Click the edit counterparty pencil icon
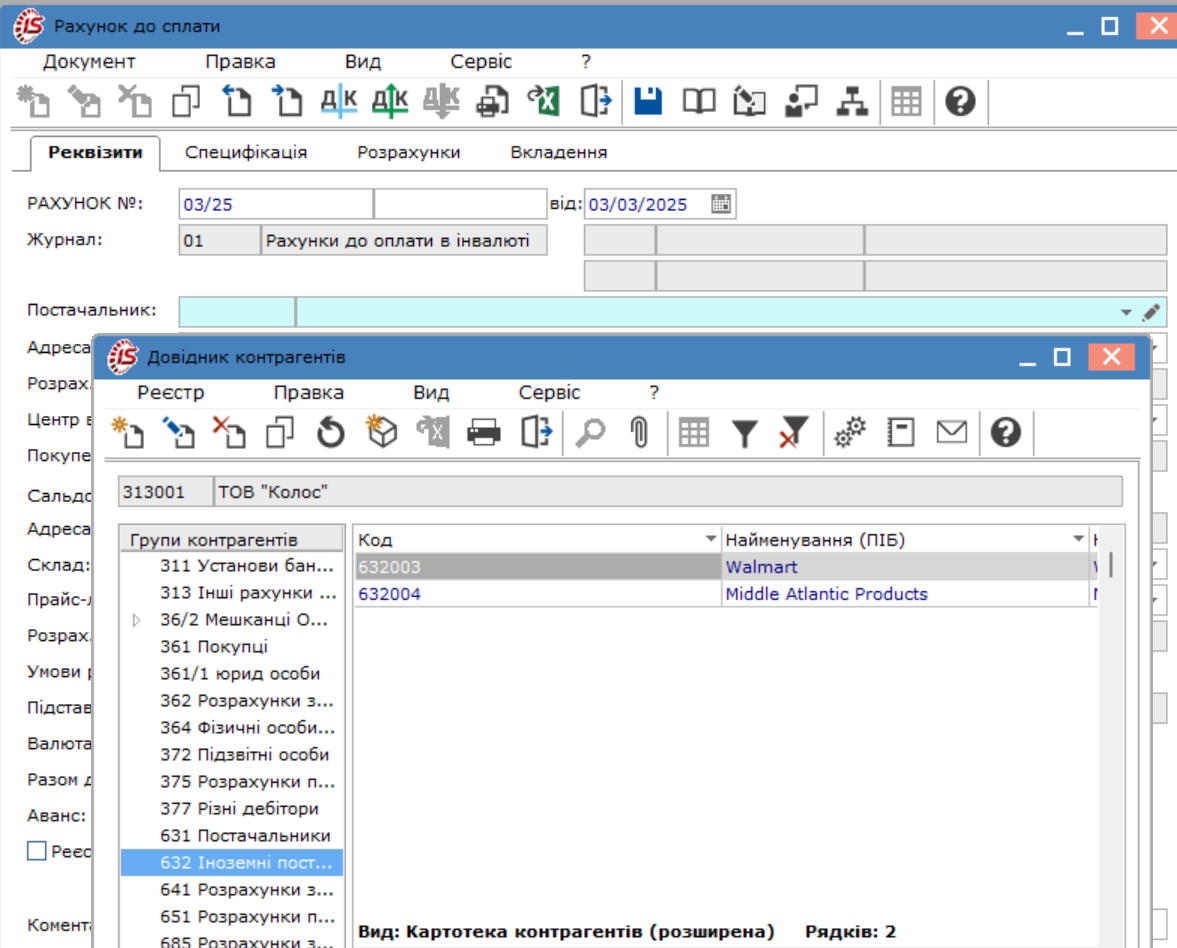The height and width of the screenshot is (948, 1177). point(179,432)
